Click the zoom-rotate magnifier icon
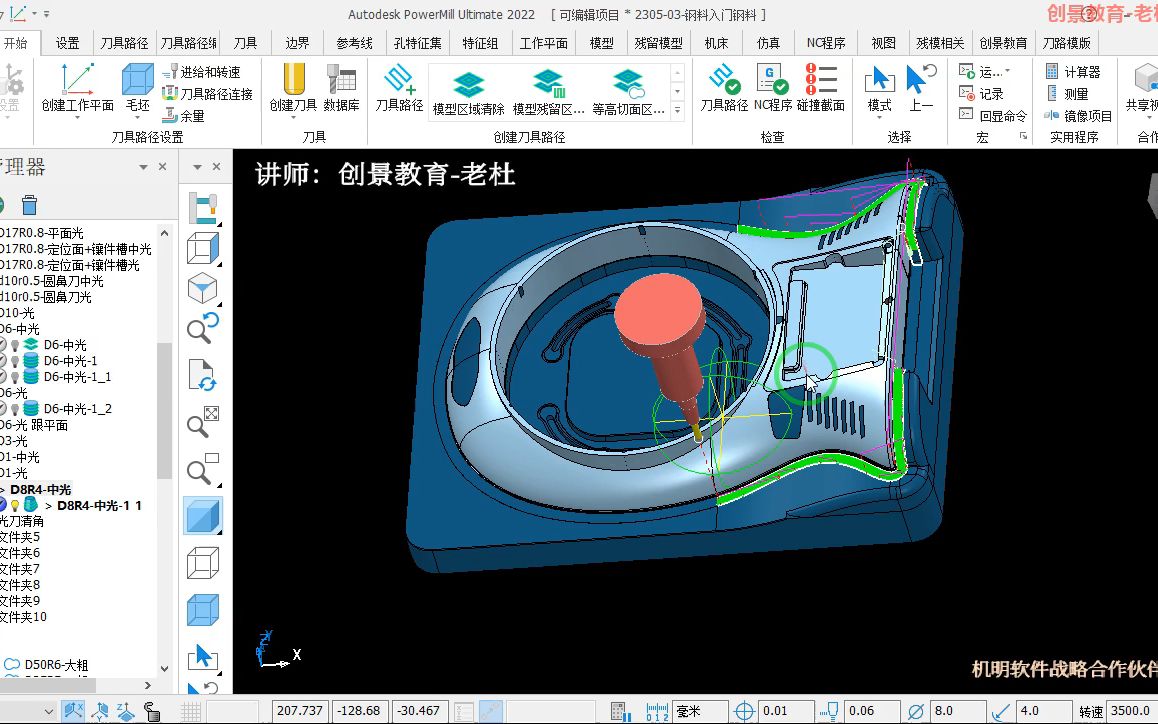1158x724 pixels. pos(202,328)
